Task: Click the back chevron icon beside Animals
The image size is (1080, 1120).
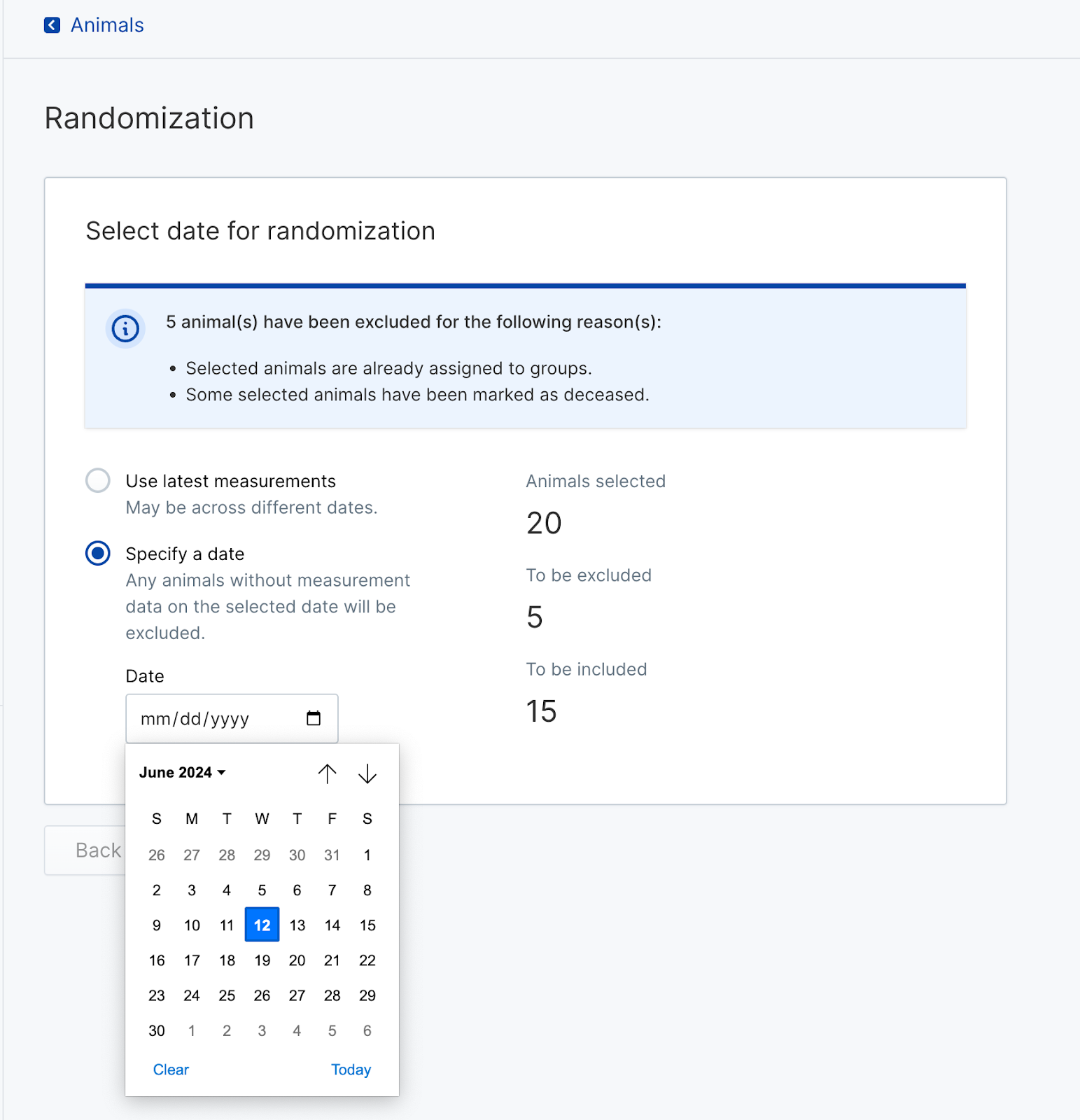Action: point(52,25)
